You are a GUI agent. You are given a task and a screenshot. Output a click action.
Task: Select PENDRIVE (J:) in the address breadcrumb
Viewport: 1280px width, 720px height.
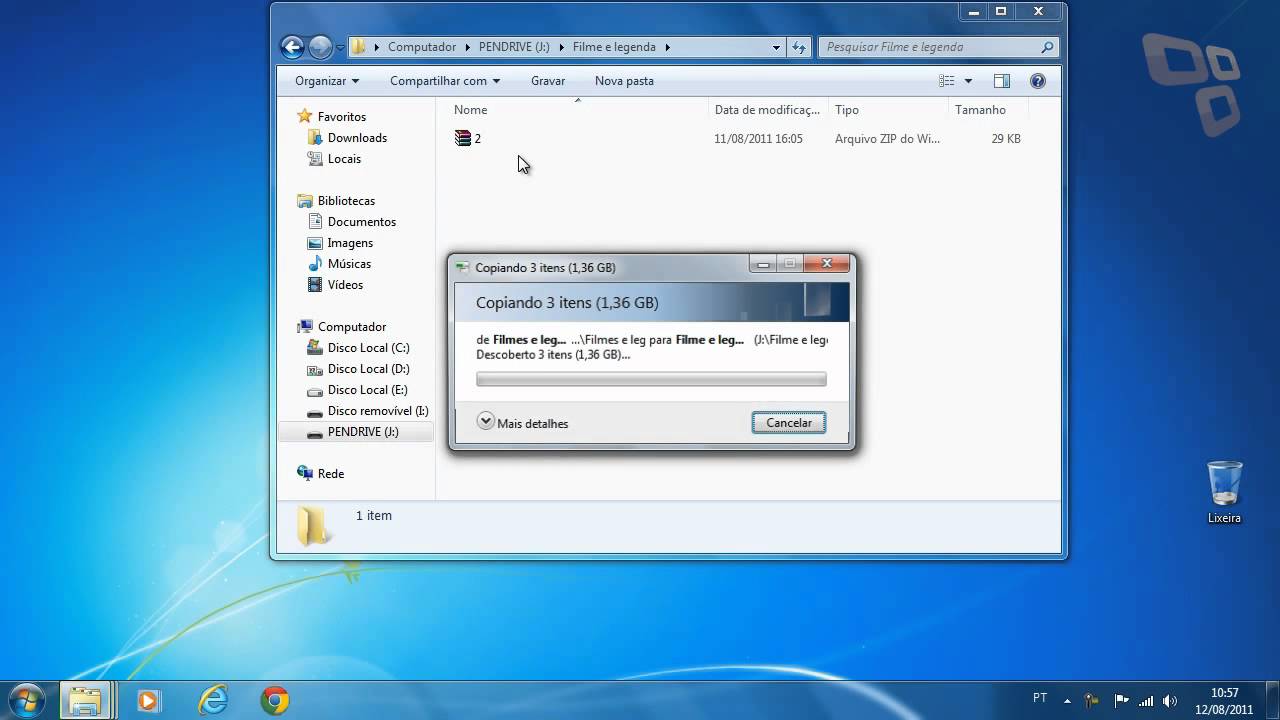coord(514,47)
